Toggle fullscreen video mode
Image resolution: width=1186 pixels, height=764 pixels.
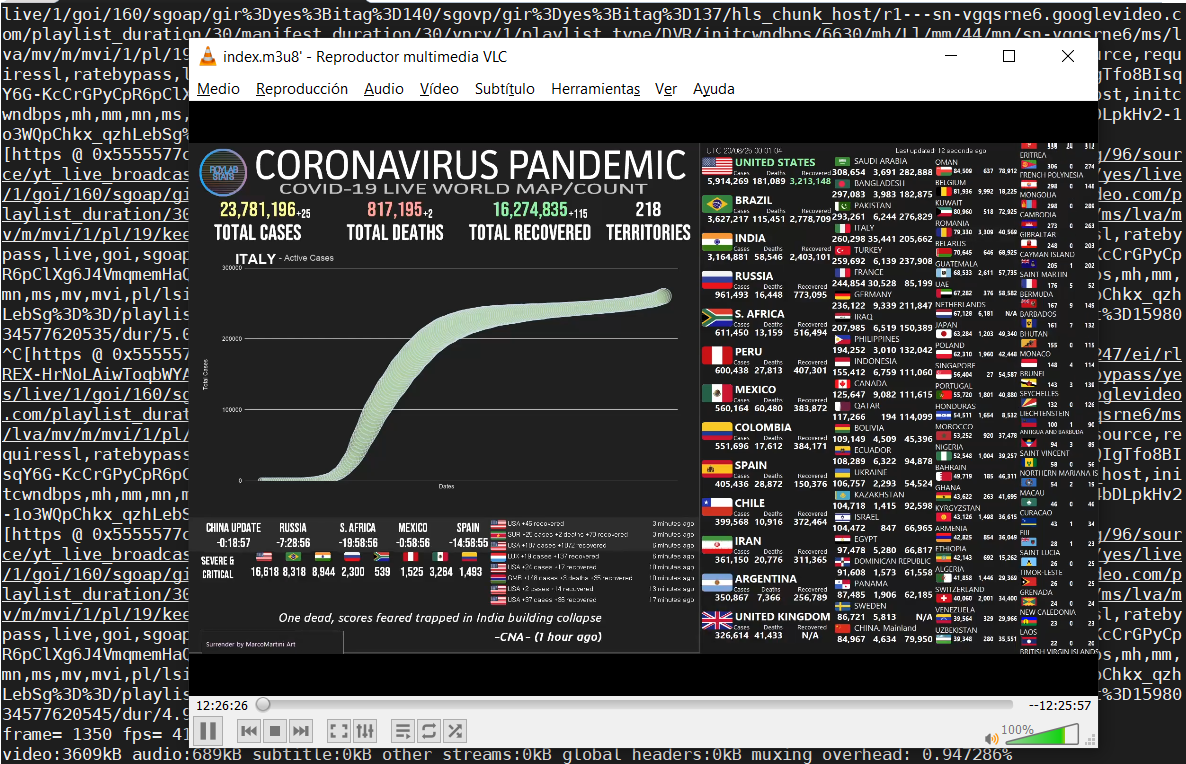(338, 731)
